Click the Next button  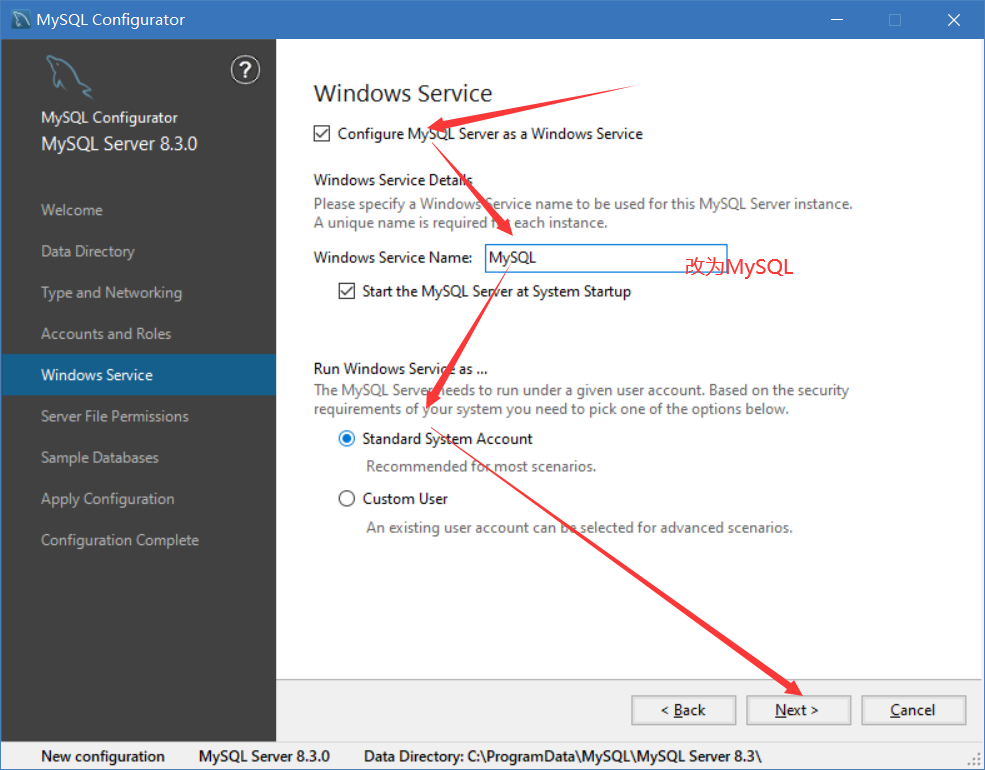(798, 710)
